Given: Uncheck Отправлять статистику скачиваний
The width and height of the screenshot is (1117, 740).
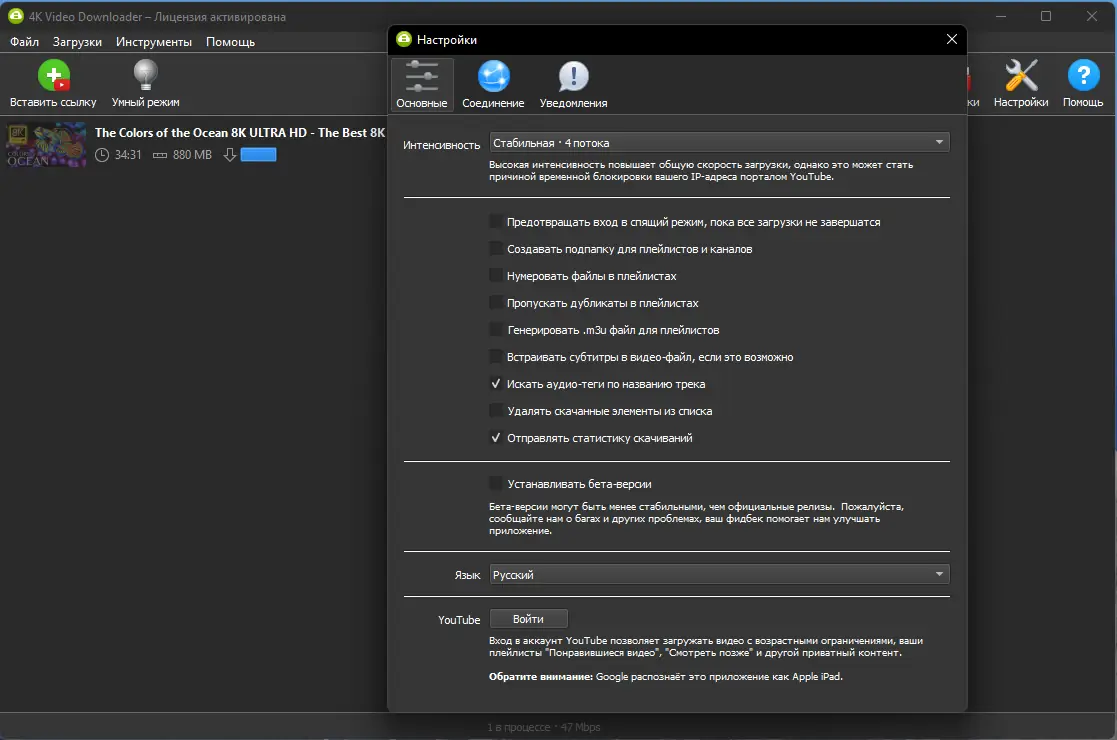Looking at the screenshot, I should point(496,438).
